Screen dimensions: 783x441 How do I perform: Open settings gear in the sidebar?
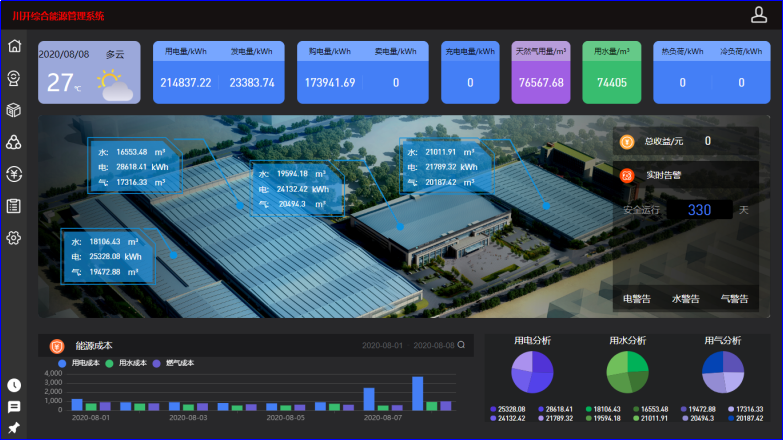coord(14,238)
